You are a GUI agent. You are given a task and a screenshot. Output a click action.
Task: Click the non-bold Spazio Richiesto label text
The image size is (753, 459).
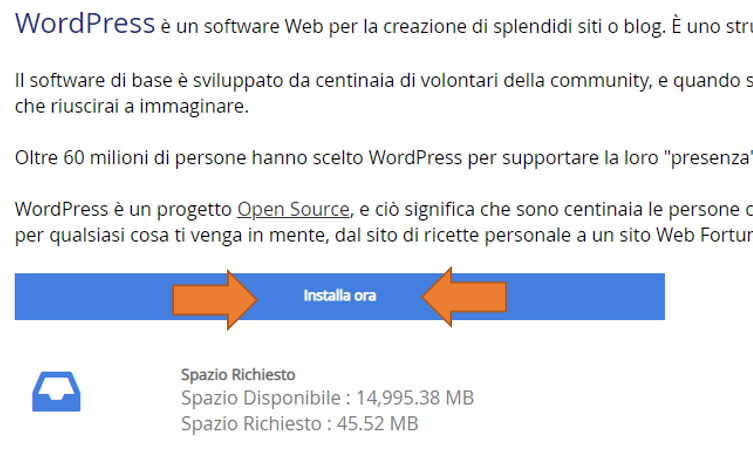click(x=251, y=424)
